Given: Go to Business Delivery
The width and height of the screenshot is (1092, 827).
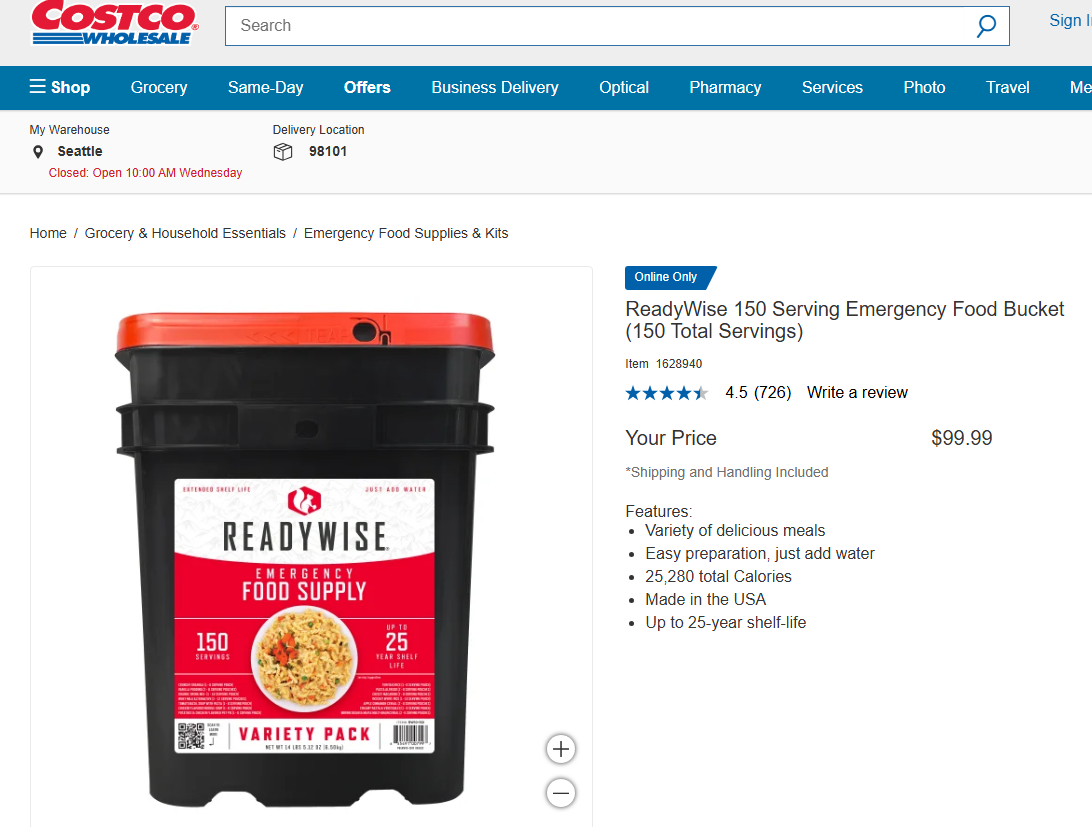Looking at the screenshot, I should coord(494,88).
